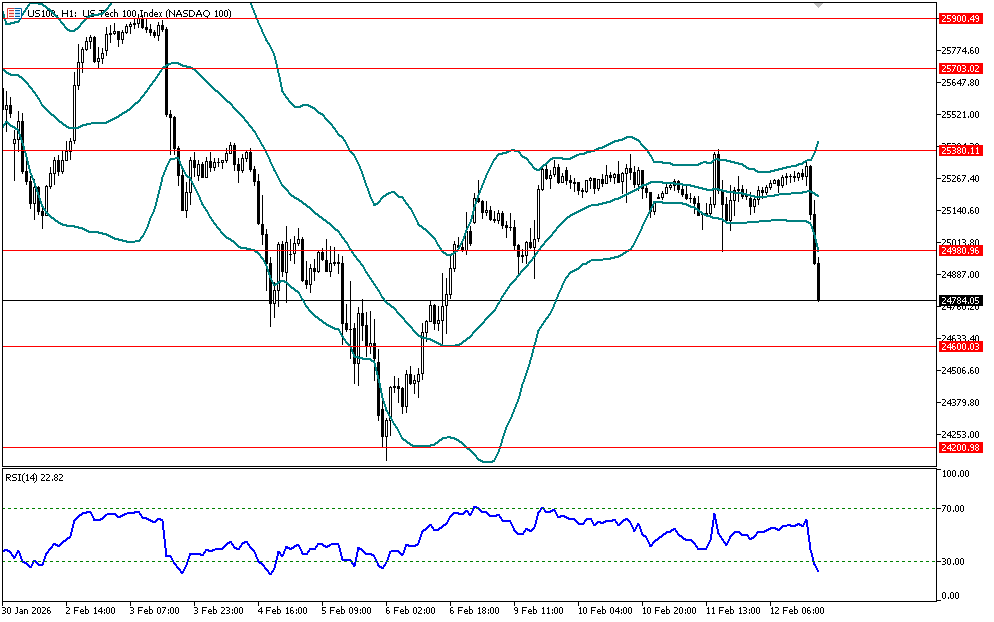Image resolution: width=994 pixels, height=622 pixels.
Task: Click the chart icon beside US100 title
Action: [x=13, y=12]
